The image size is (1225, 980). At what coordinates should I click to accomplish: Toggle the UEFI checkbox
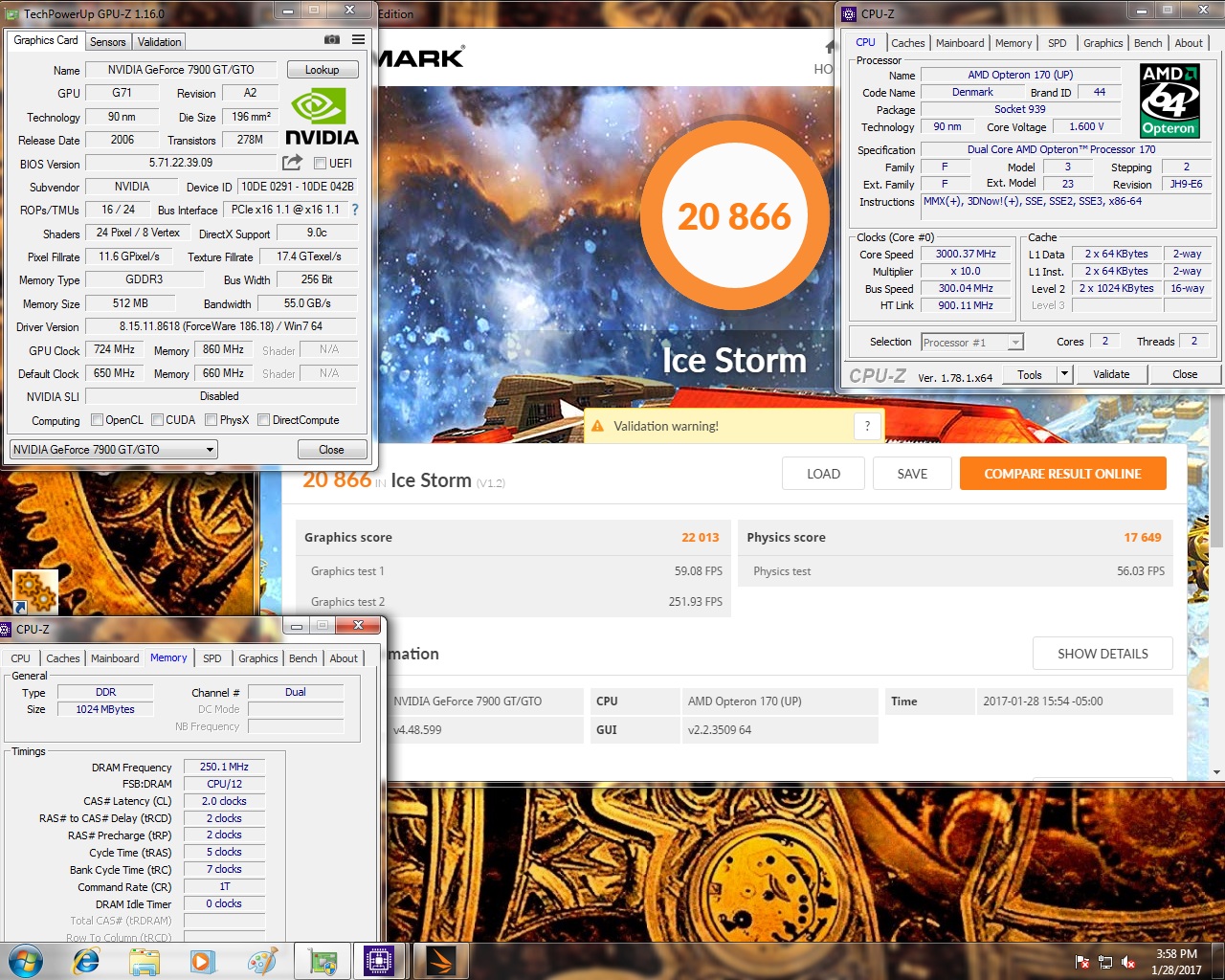pyautogui.click(x=320, y=163)
